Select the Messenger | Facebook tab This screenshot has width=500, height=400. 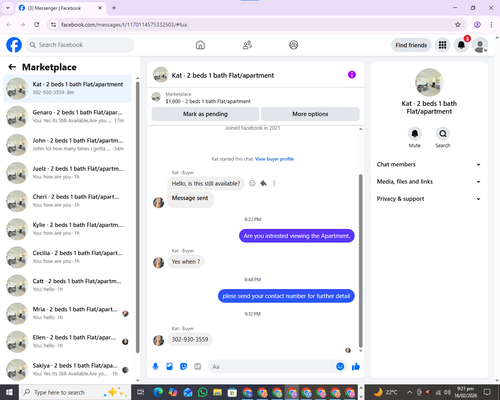pos(61,8)
